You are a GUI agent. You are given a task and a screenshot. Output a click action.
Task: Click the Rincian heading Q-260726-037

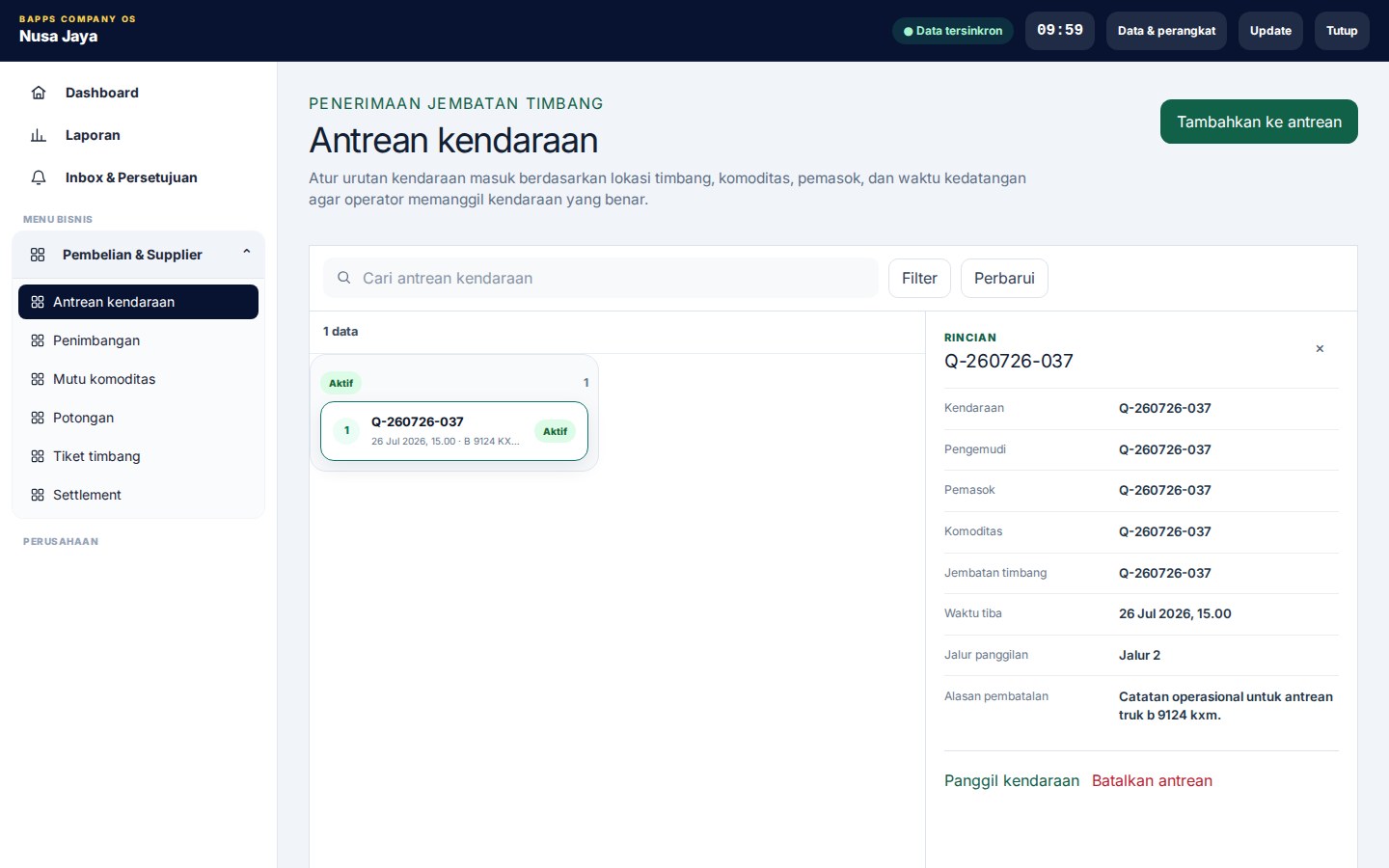[x=1009, y=362]
